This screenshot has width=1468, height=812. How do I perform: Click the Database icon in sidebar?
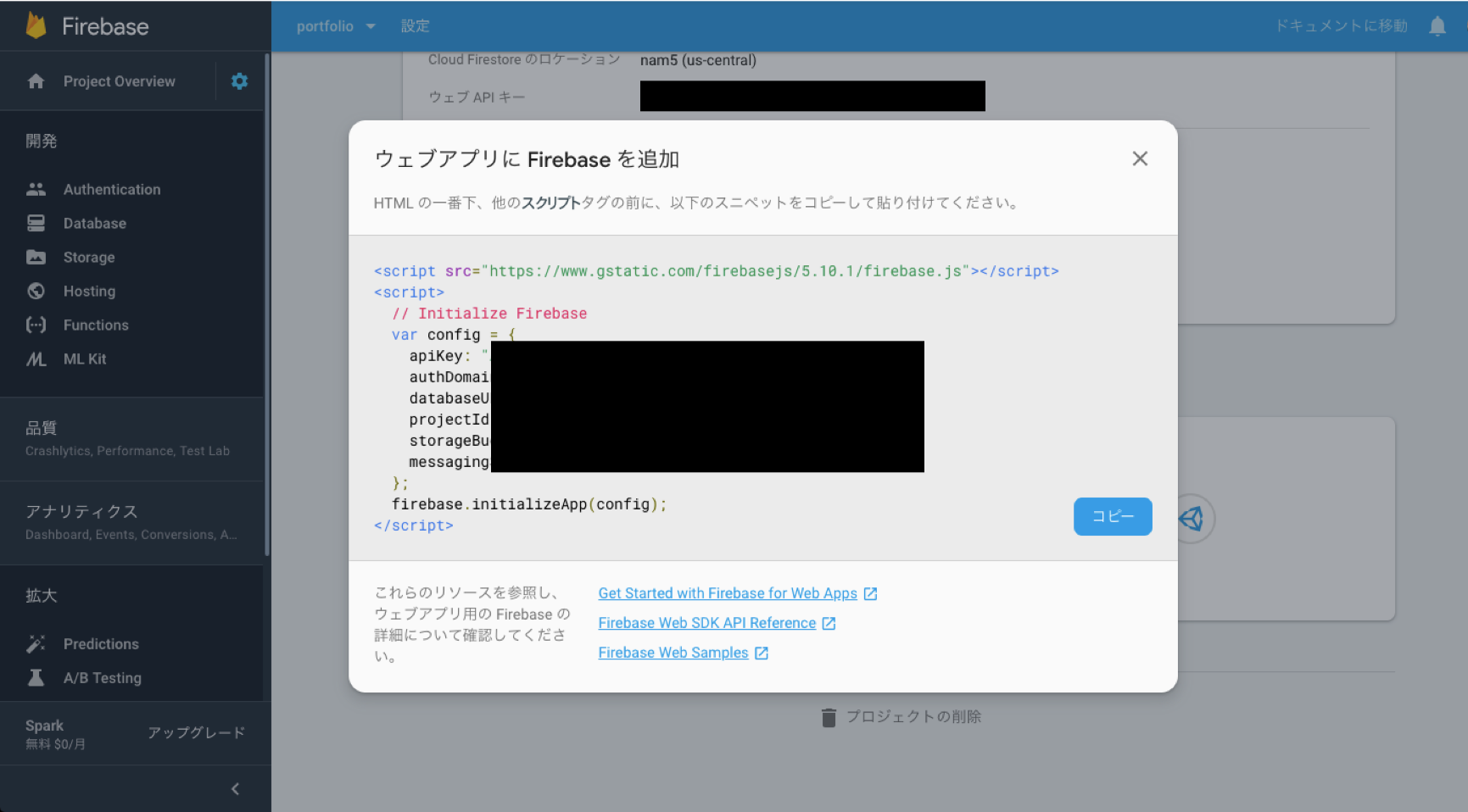click(36, 223)
